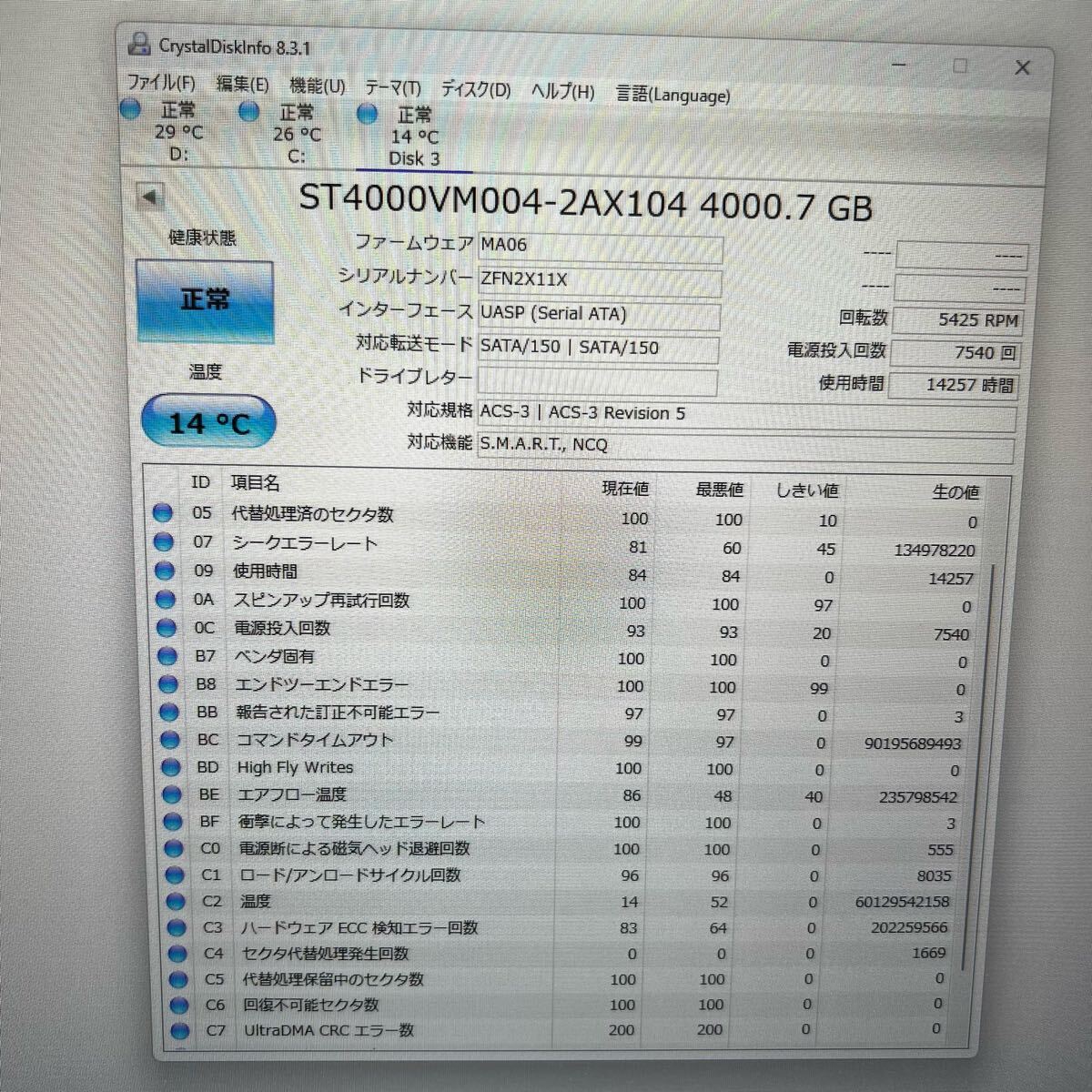Open the ファイル(F) menu
Image resolution: width=1092 pixels, height=1092 pixels.
tap(161, 83)
